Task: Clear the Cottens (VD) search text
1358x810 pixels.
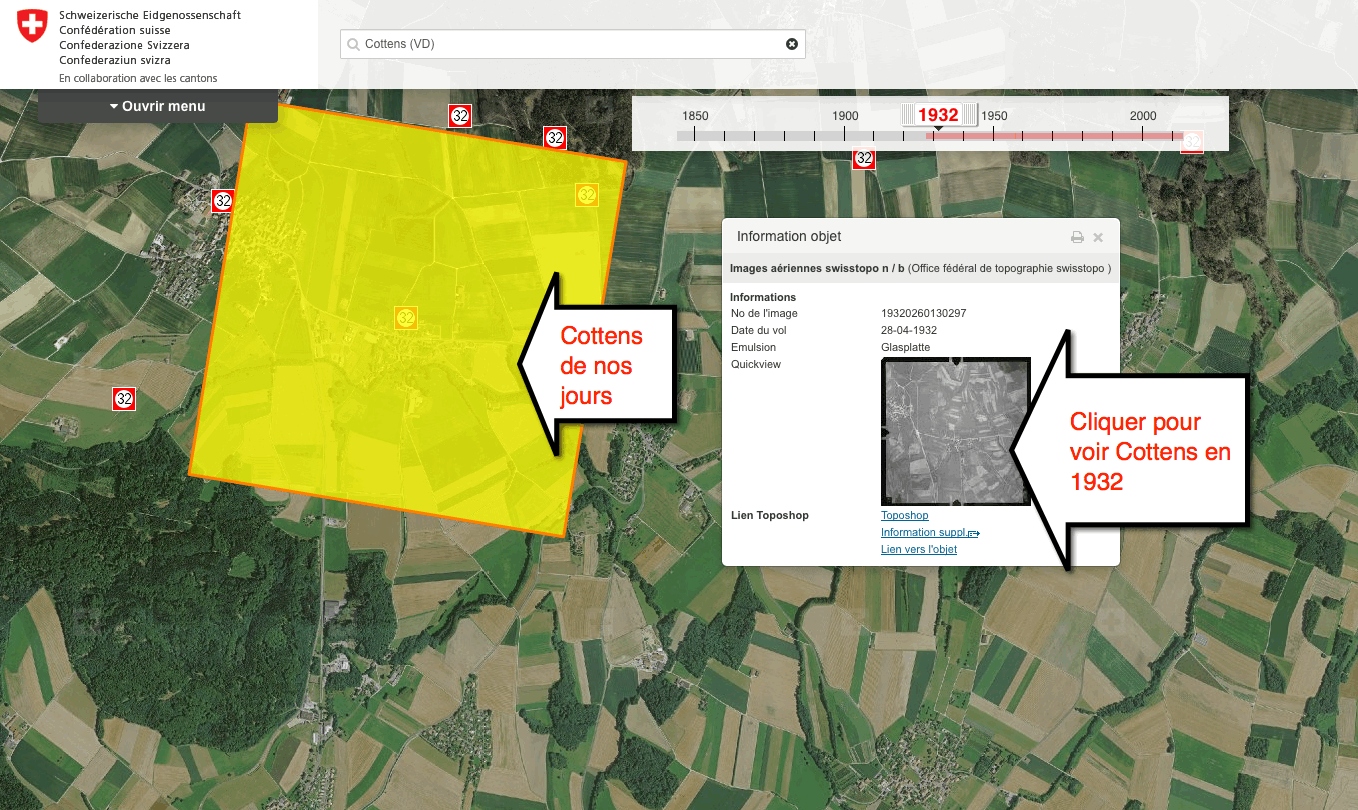Action: 792,44
